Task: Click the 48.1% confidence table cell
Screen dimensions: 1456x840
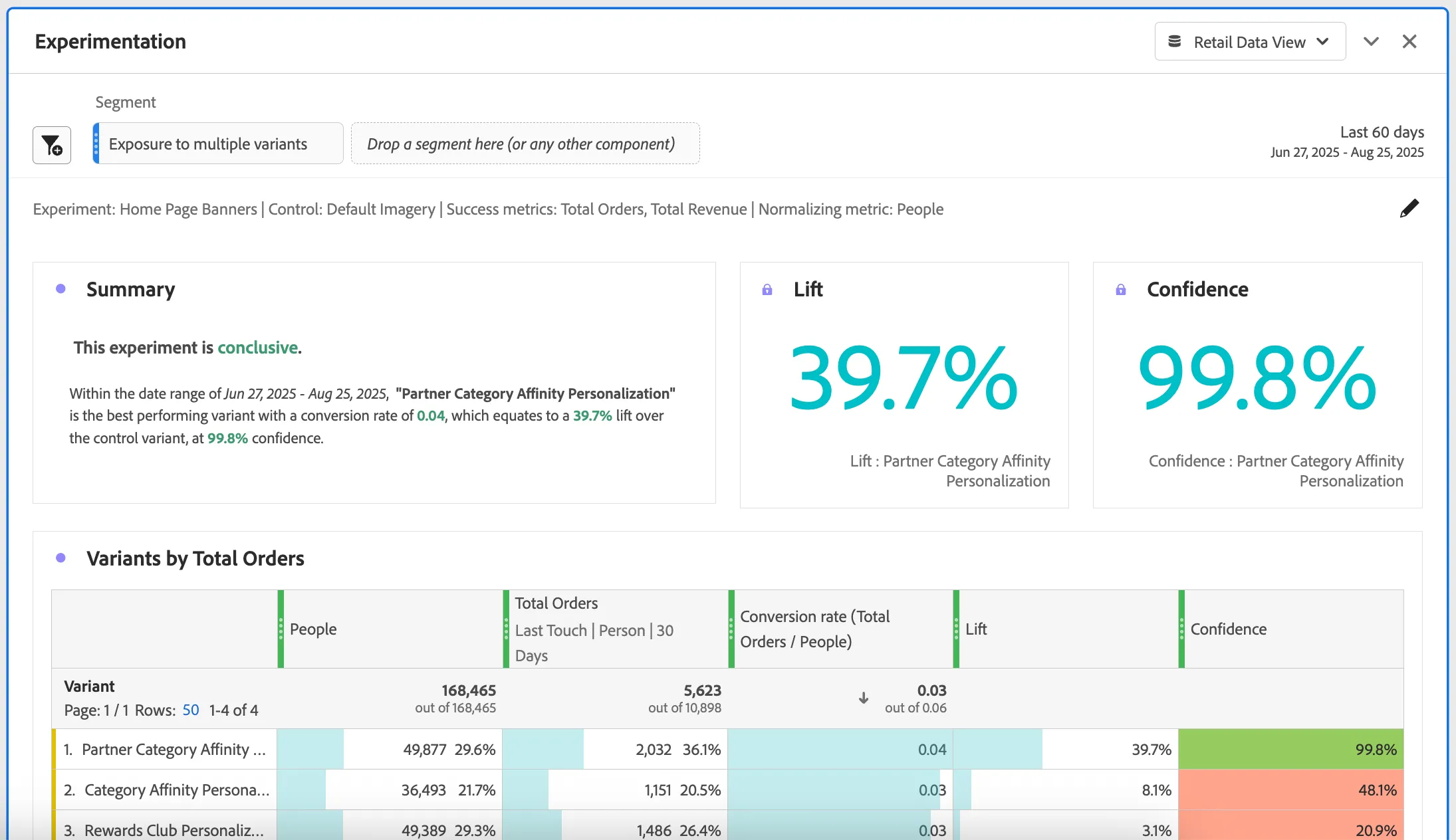Action: [1291, 790]
